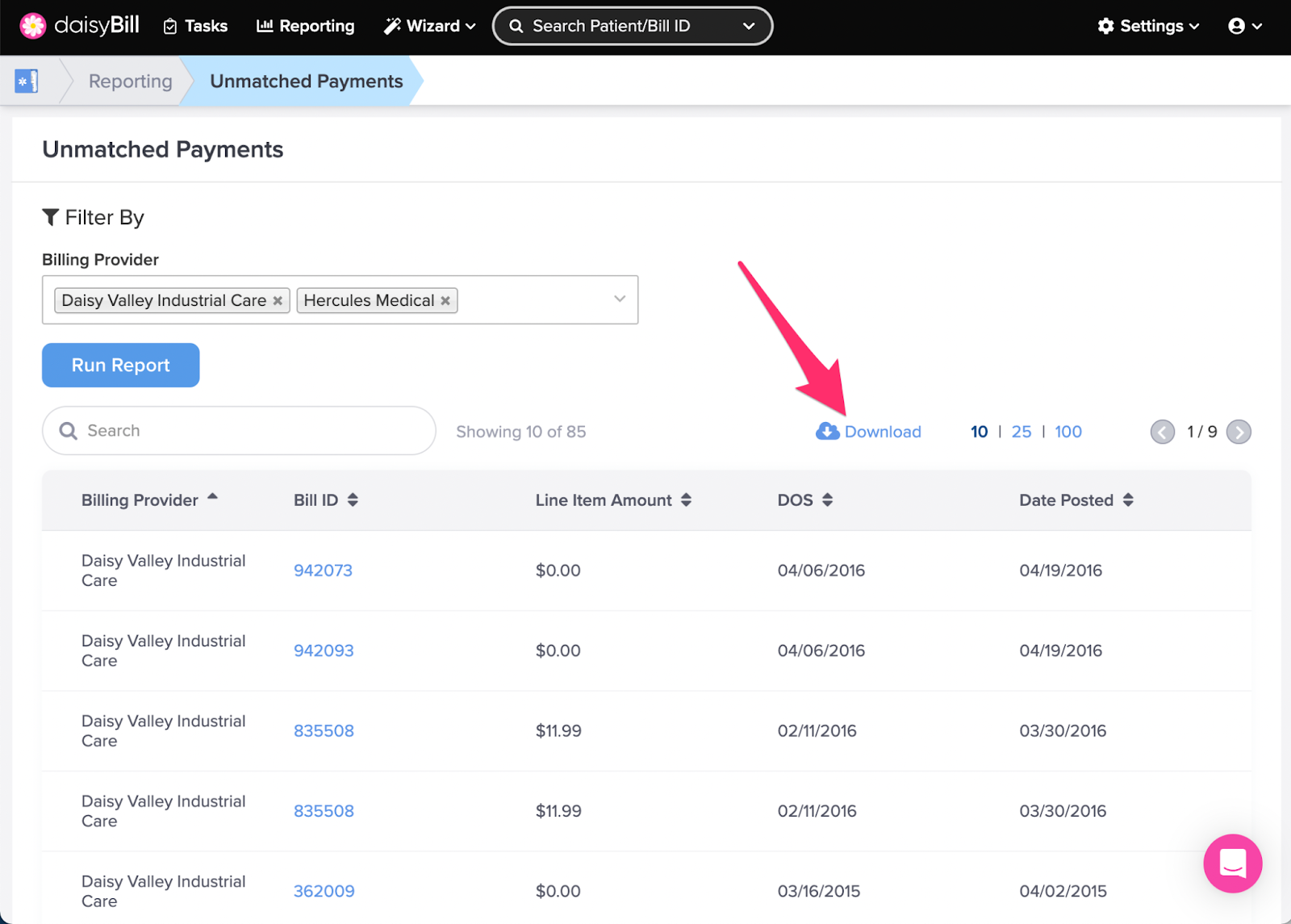The image size is (1291, 924).
Task: Remove Hercules Medical filter tag
Action: tap(445, 300)
